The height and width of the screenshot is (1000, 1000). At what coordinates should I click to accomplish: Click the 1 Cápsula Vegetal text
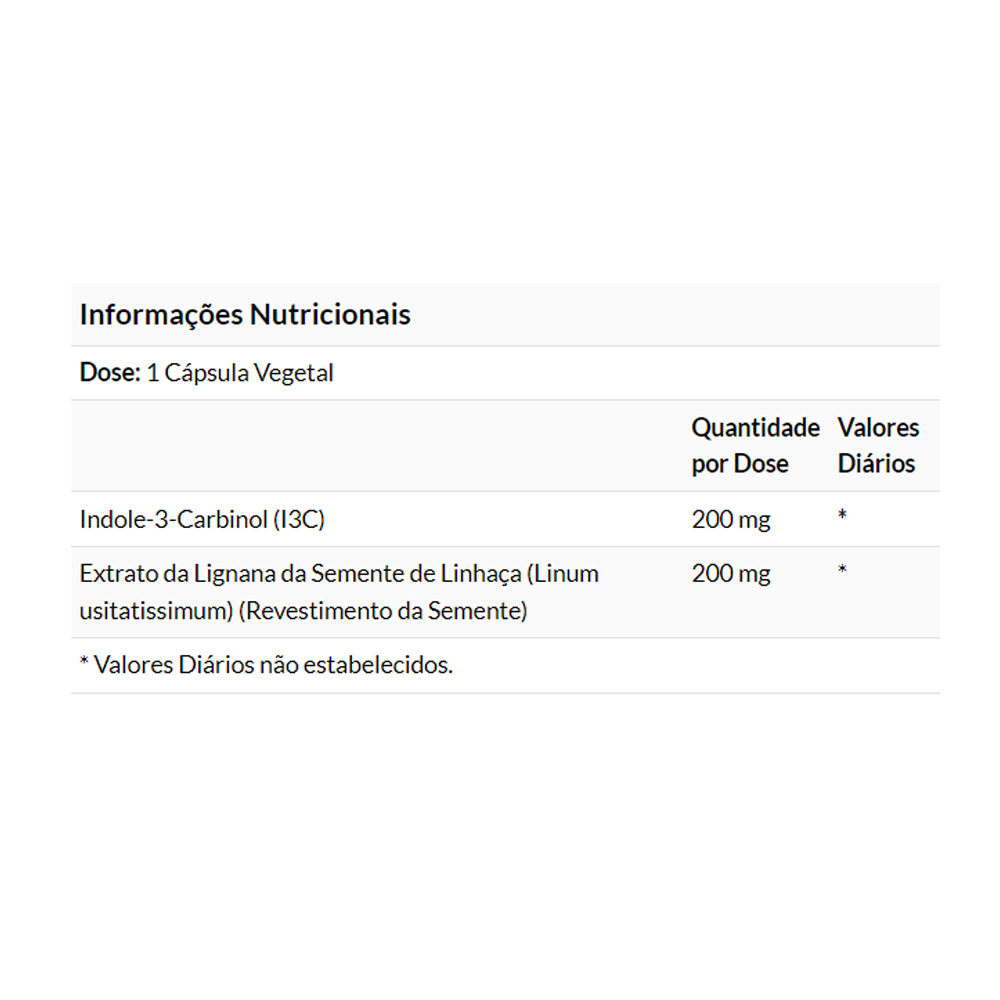pyautogui.click(x=240, y=373)
